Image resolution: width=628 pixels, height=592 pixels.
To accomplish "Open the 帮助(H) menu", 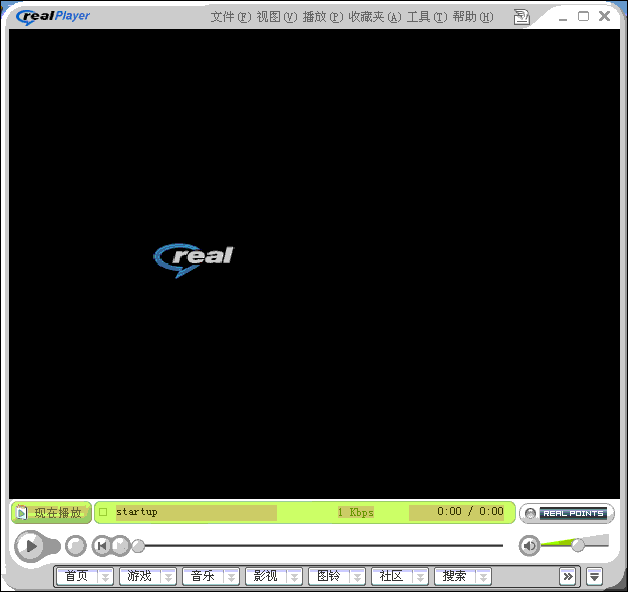I will point(473,17).
